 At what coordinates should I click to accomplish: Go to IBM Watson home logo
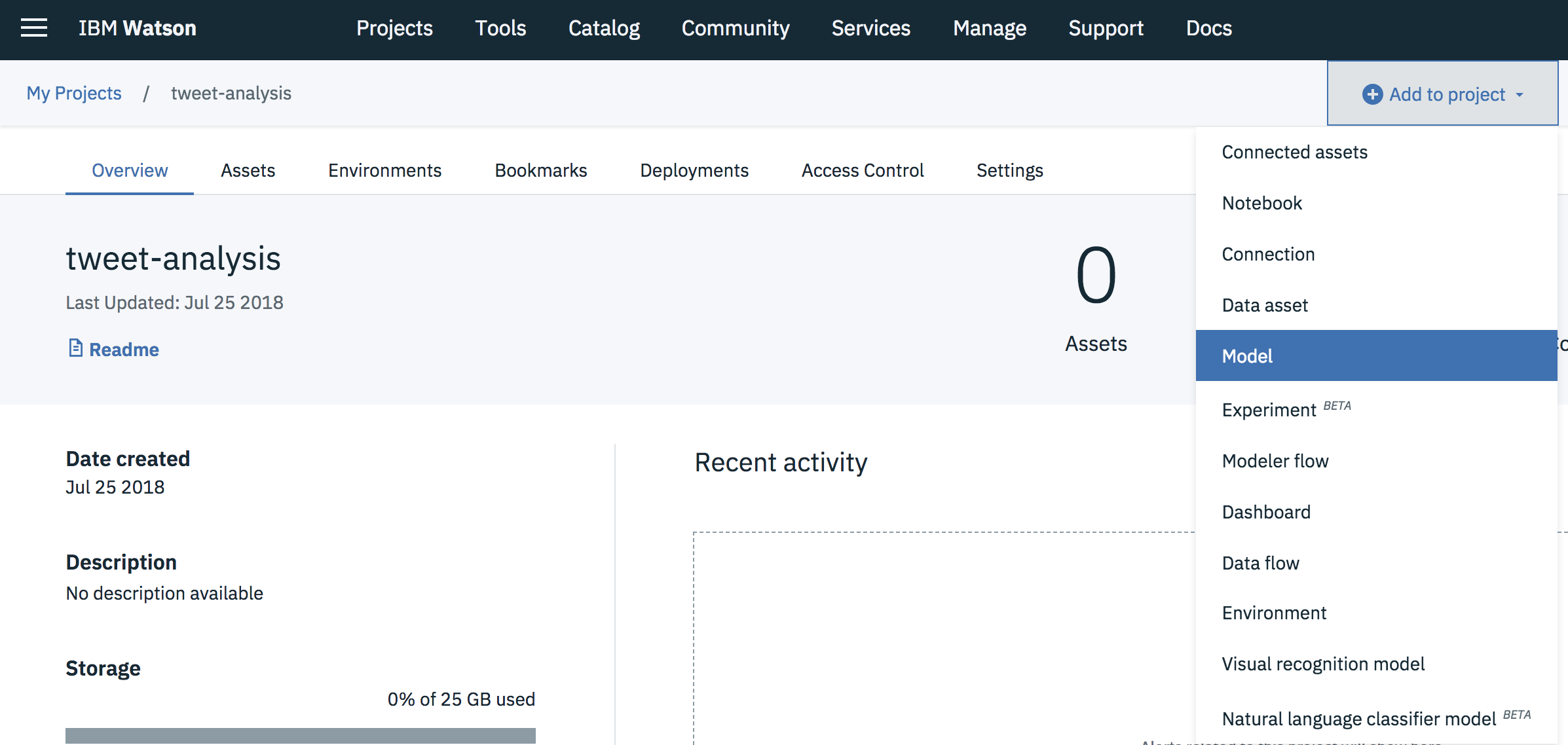(x=138, y=28)
